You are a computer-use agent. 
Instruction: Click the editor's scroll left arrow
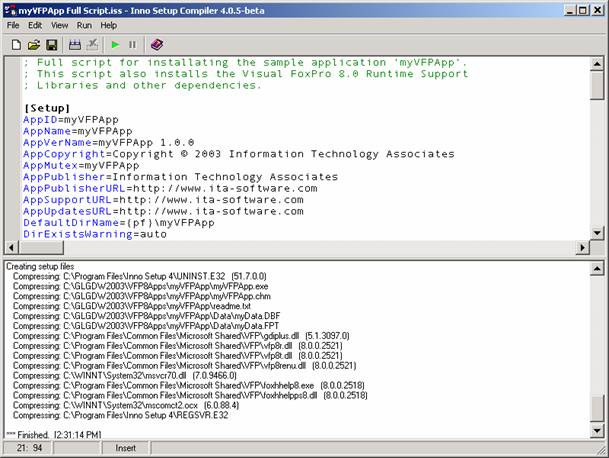click(x=12, y=247)
